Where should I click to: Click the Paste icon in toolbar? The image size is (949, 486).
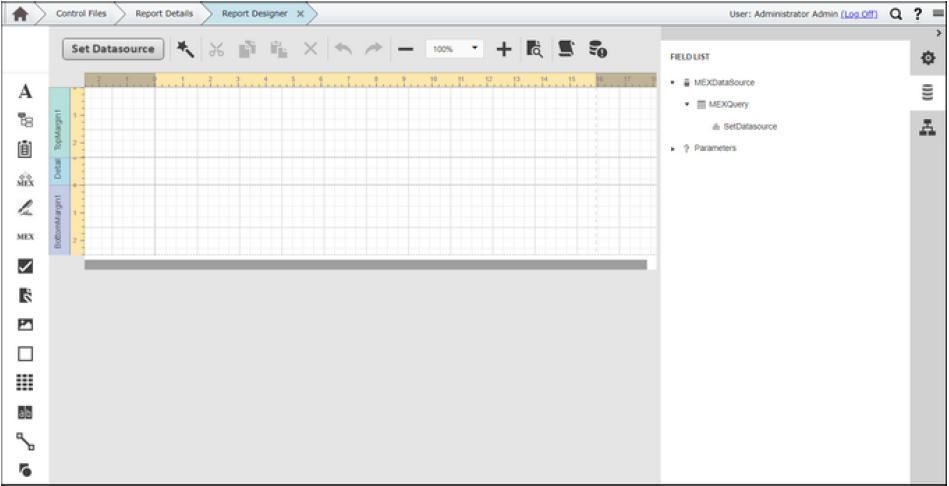(x=278, y=50)
